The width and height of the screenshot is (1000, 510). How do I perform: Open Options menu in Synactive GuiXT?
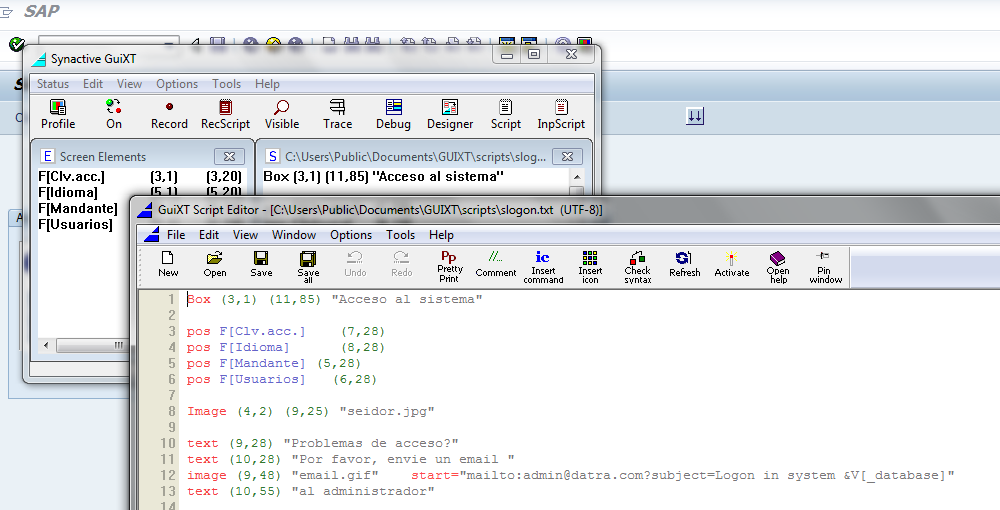pyautogui.click(x=177, y=84)
